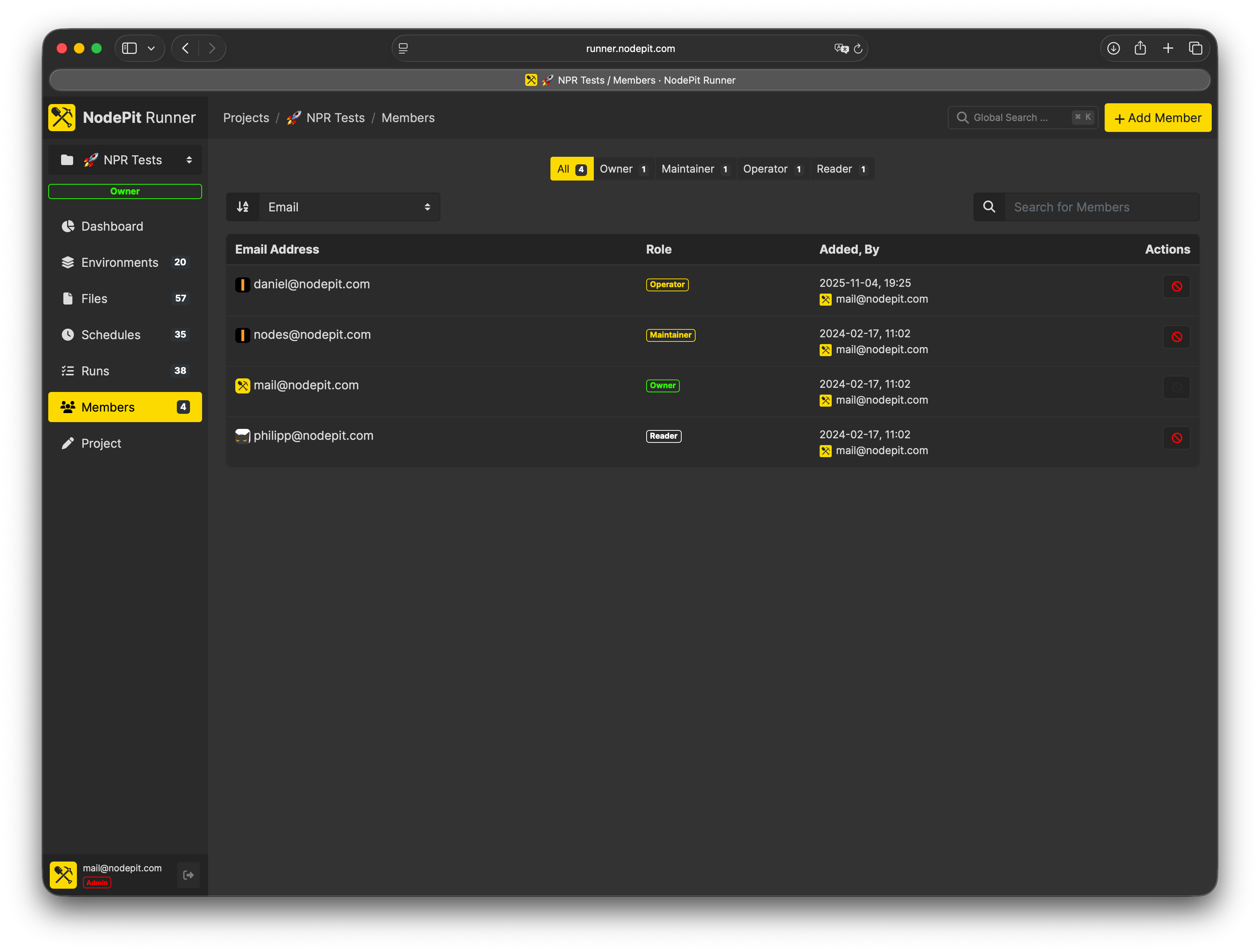This screenshot has width=1260, height=952.
Task: Remove member philipp@nodepit.com
Action: [x=1176, y=438]
